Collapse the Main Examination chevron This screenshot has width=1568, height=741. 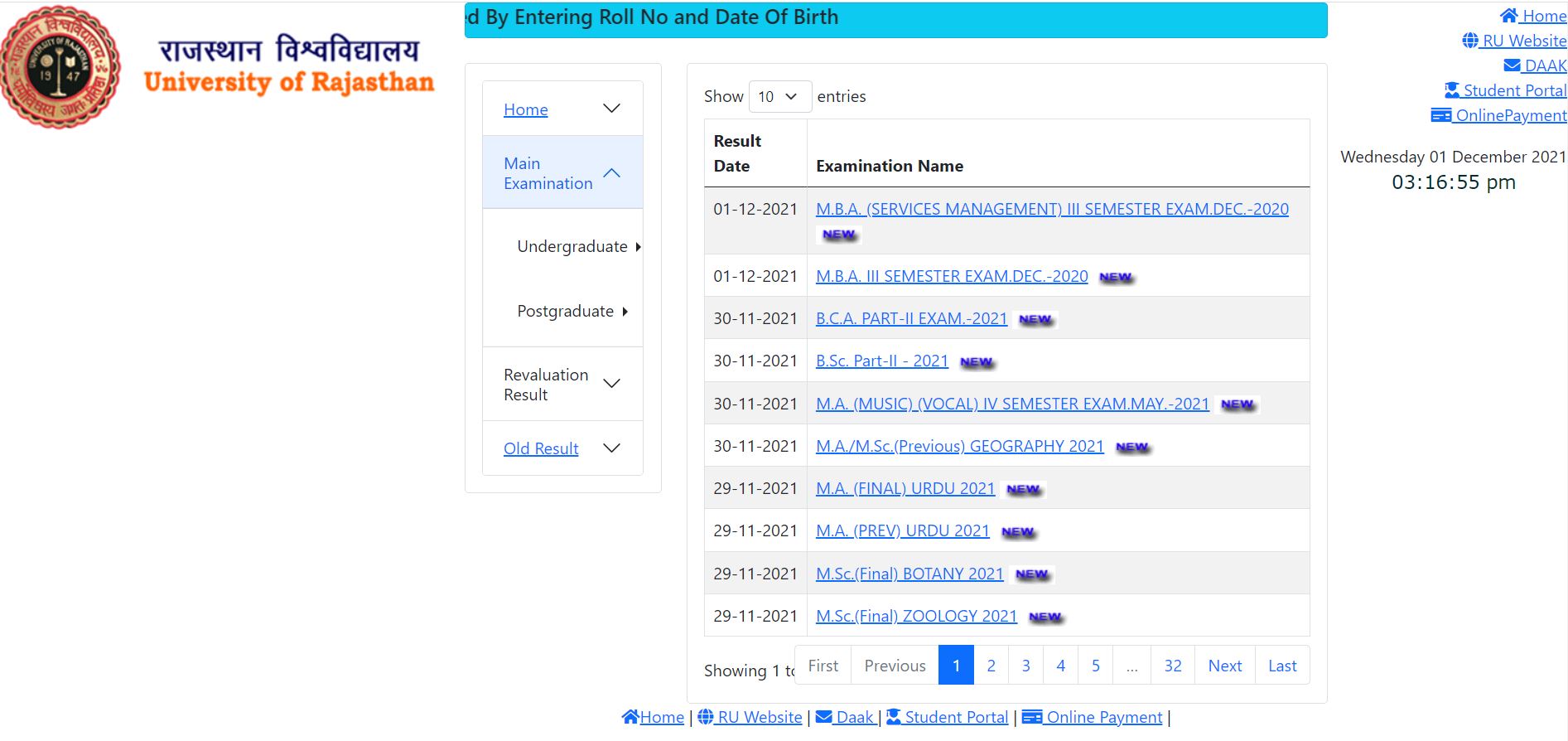611,173
